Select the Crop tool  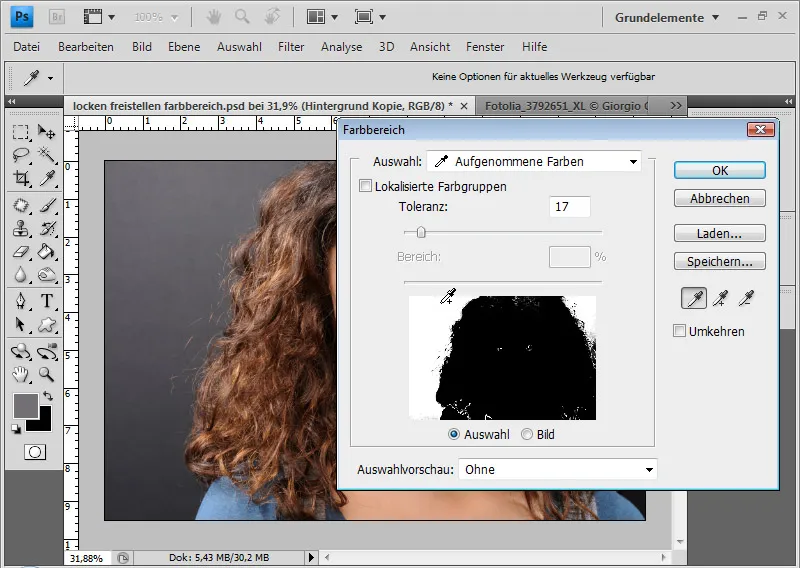pos(20,178)
